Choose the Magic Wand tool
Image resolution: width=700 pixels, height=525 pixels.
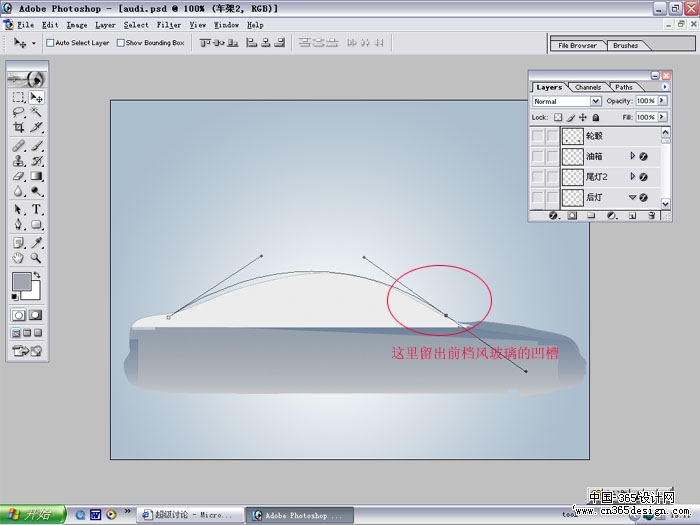point(36,112)
